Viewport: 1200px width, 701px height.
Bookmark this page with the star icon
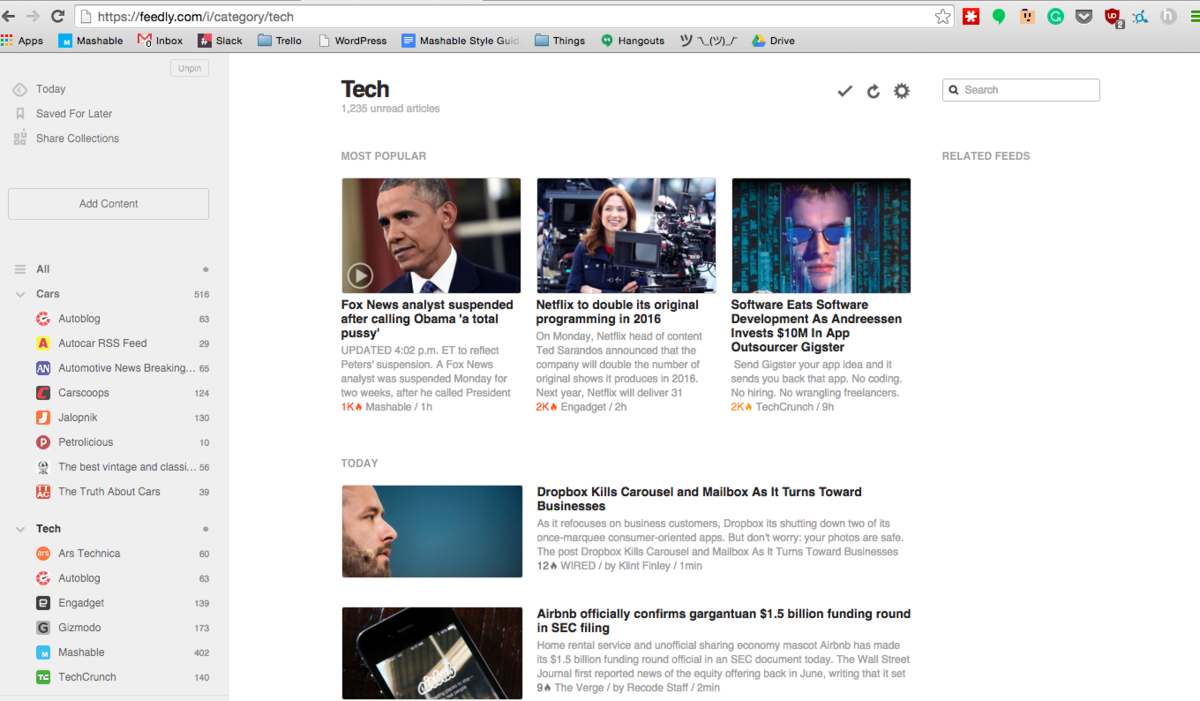(x=942, y=16)
